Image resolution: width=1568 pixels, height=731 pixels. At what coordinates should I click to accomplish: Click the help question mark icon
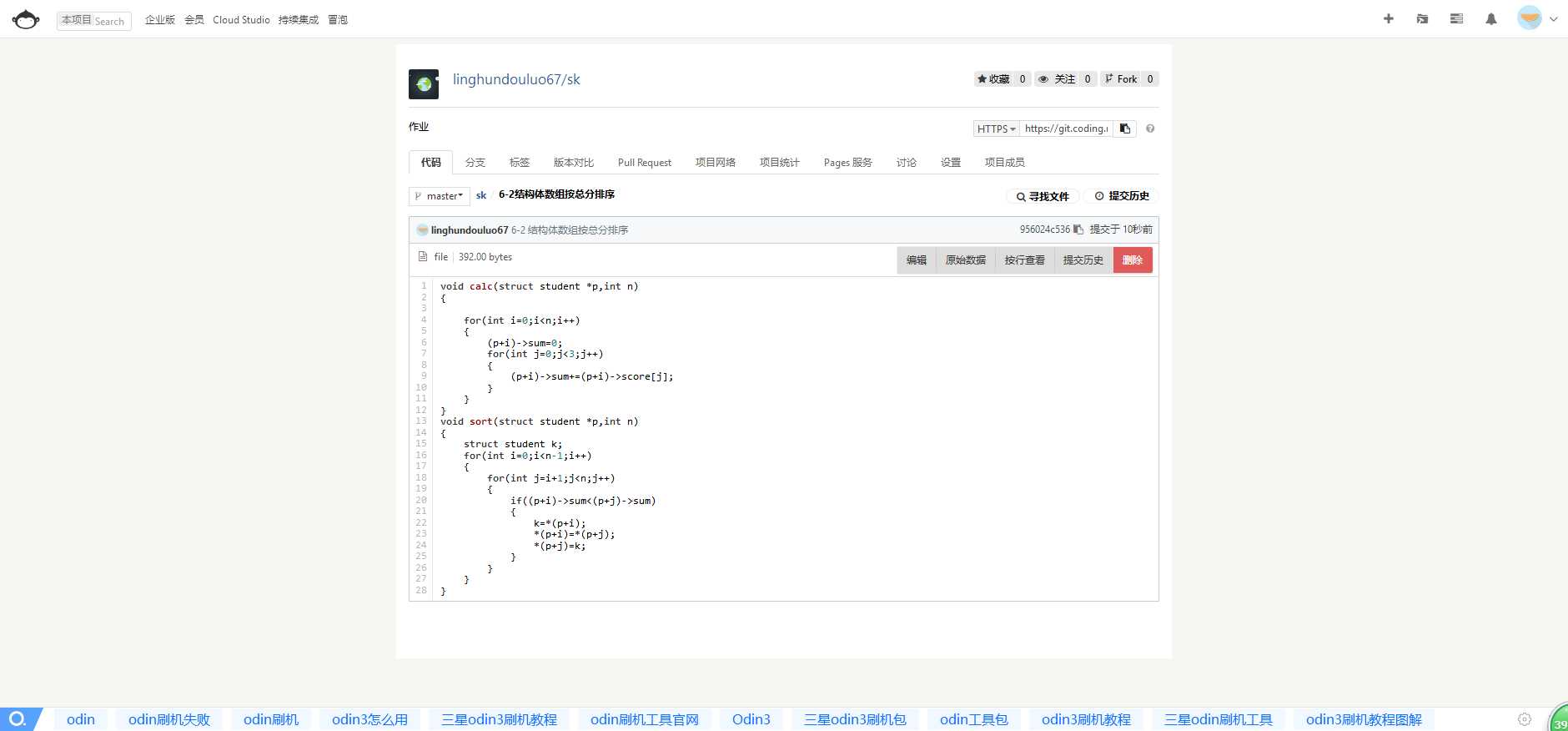coord(1150,129)
